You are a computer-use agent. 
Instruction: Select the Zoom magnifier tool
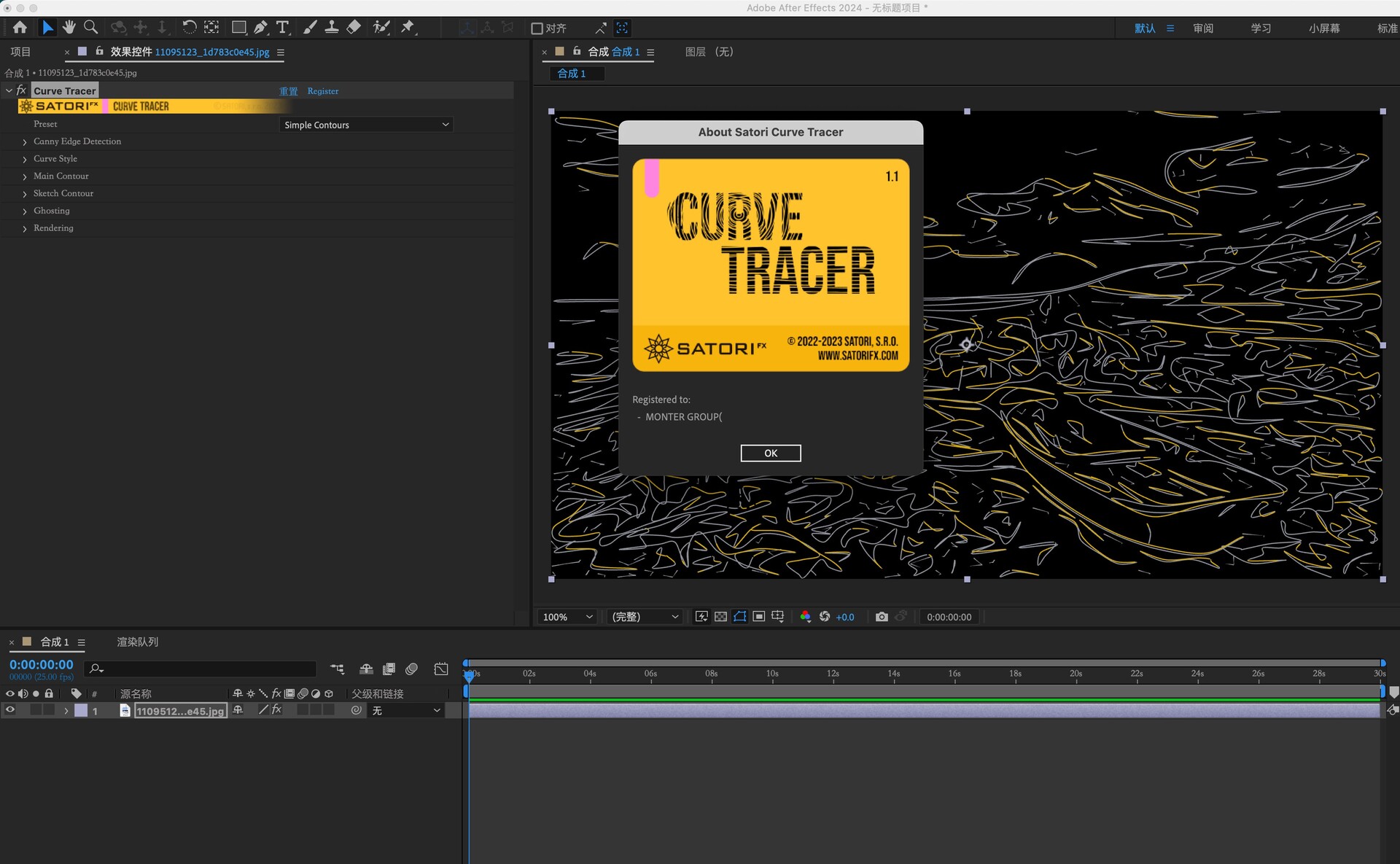tap(91, 28)
